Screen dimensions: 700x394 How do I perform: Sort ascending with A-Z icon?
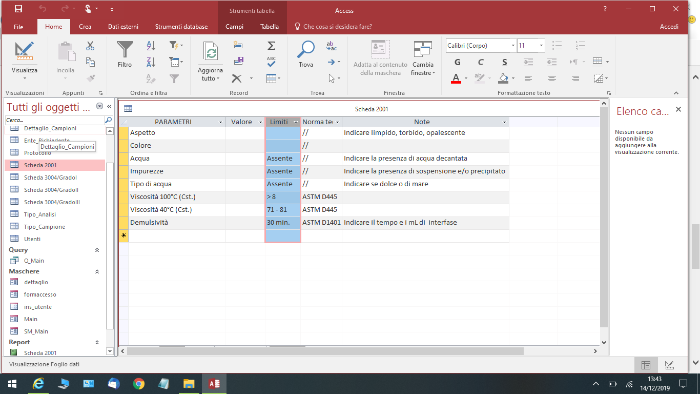(151, 46)
